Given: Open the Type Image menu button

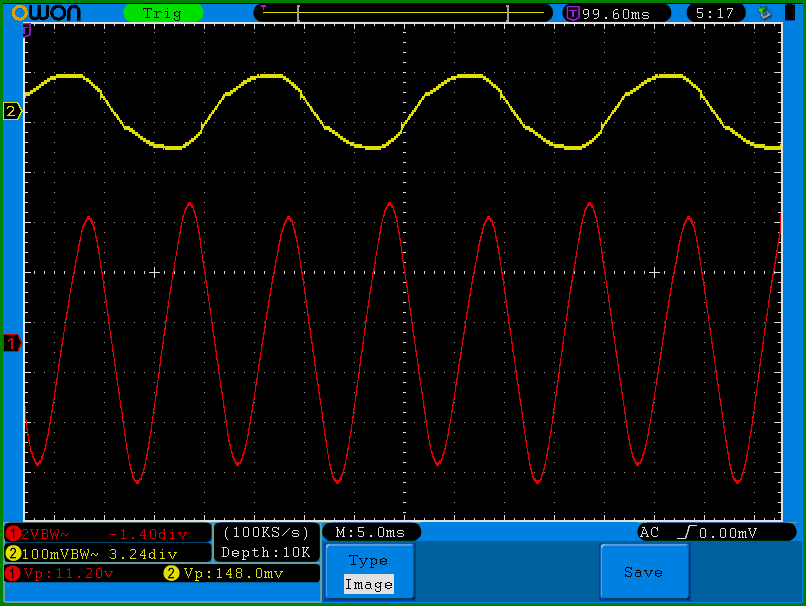Looking at the screenshot, I should click(370, 572).
